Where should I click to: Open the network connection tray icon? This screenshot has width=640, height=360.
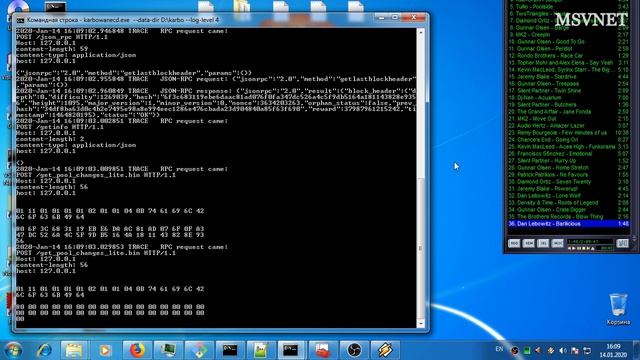[x=587, y=351]
